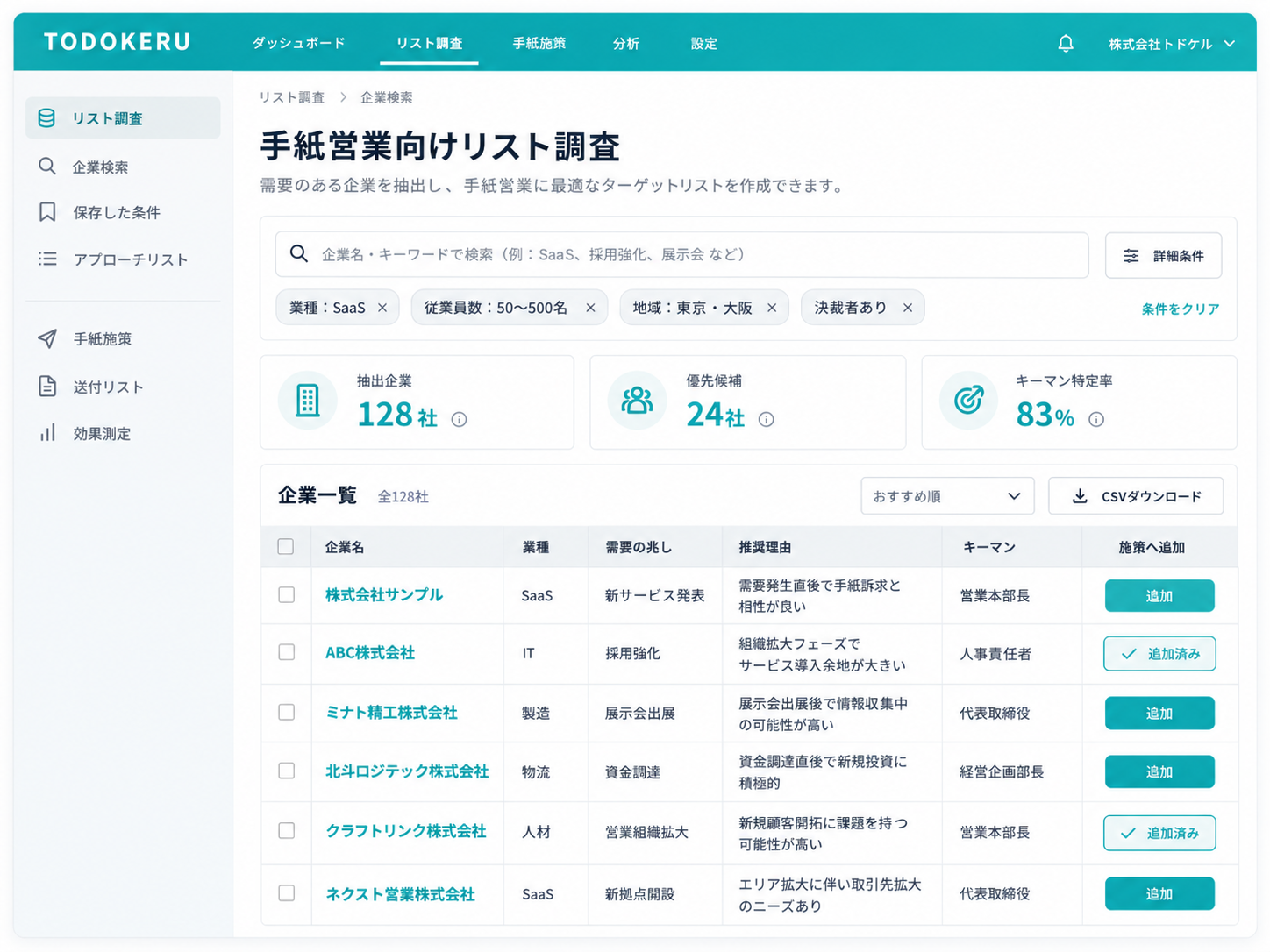
Task: Switch to the 手紙施策 top tab
Action: pos(539,43)
